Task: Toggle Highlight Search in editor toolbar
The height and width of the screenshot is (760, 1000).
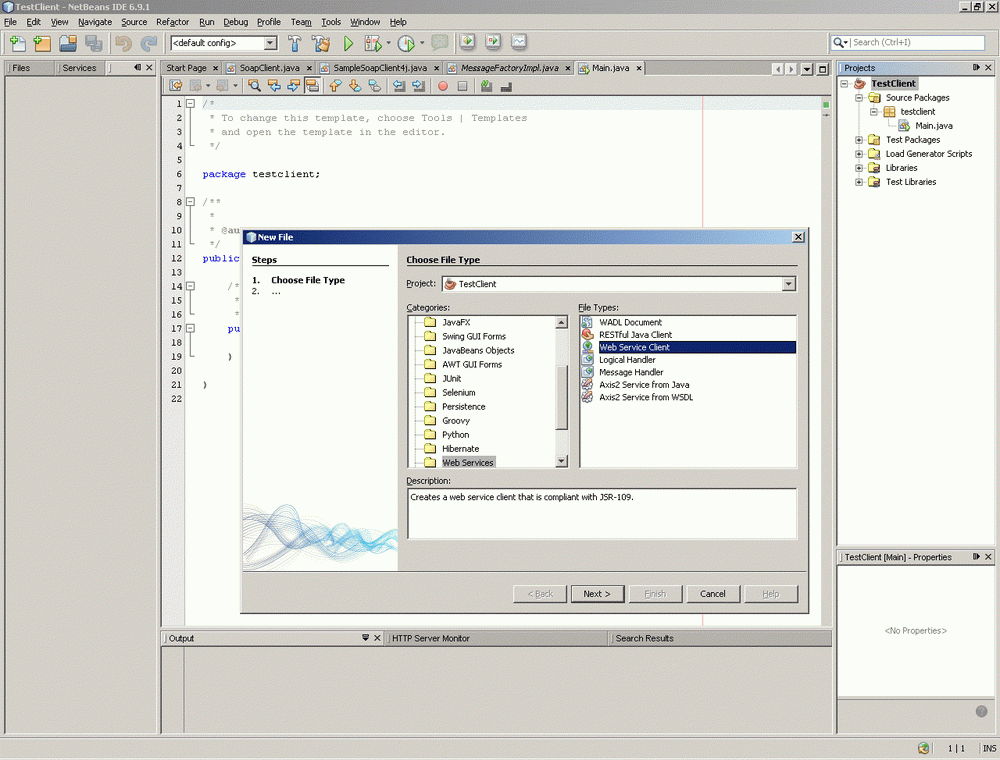Action: coord(312,85)
